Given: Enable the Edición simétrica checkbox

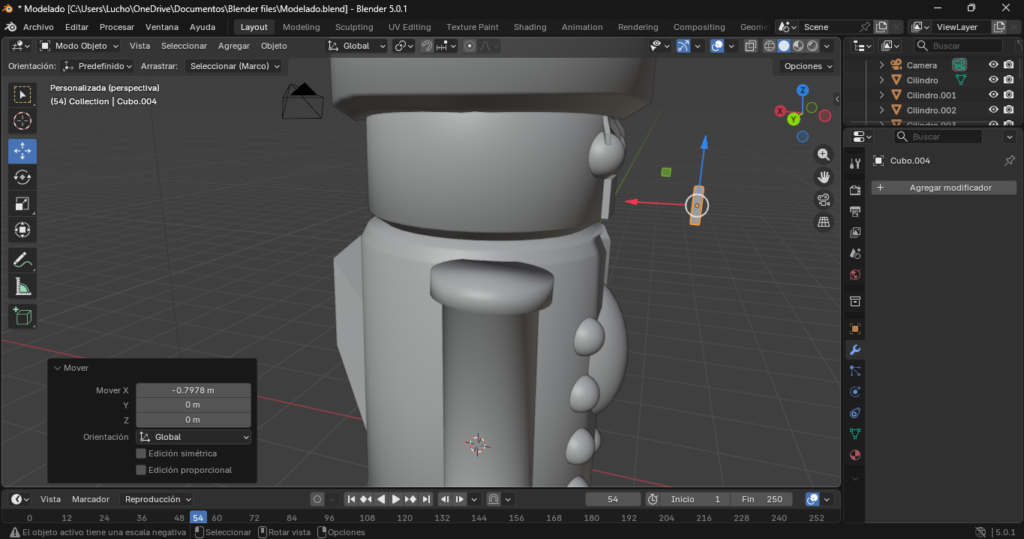Looking at the screenshot, I should [x=141, y=454].
